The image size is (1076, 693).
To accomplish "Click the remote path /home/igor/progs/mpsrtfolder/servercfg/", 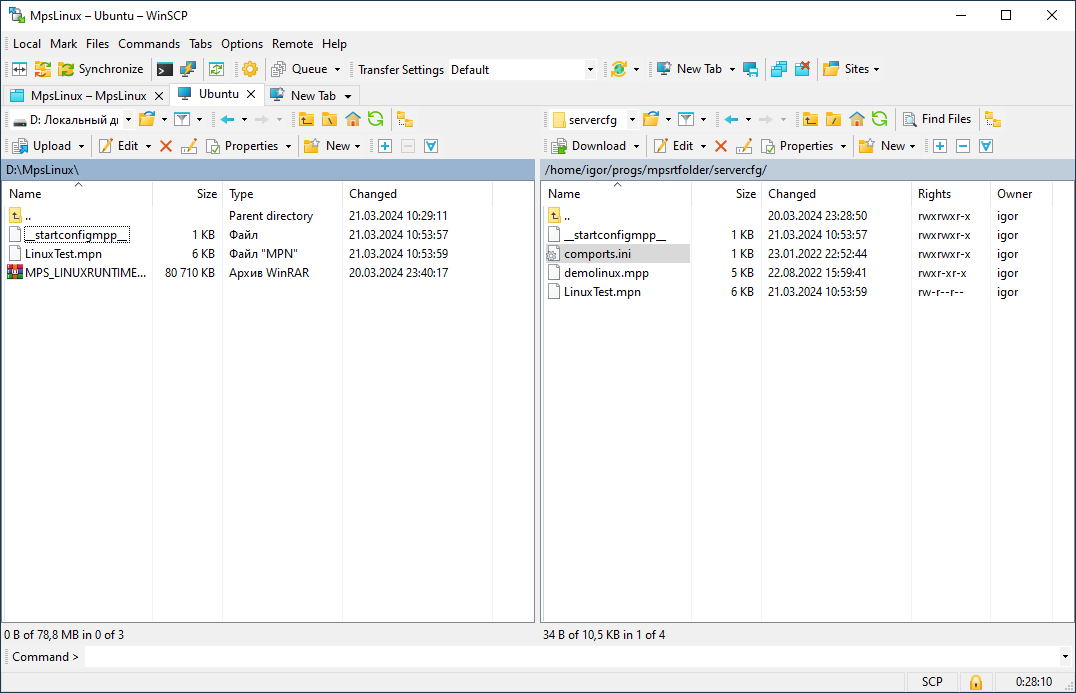I will pos(655,170).
